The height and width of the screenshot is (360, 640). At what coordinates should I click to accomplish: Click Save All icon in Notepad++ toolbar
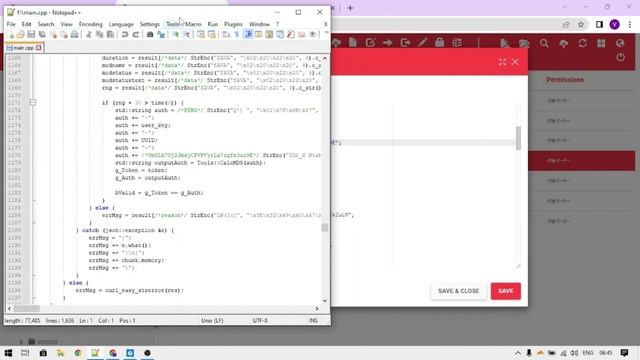click(x=42, y=35)
